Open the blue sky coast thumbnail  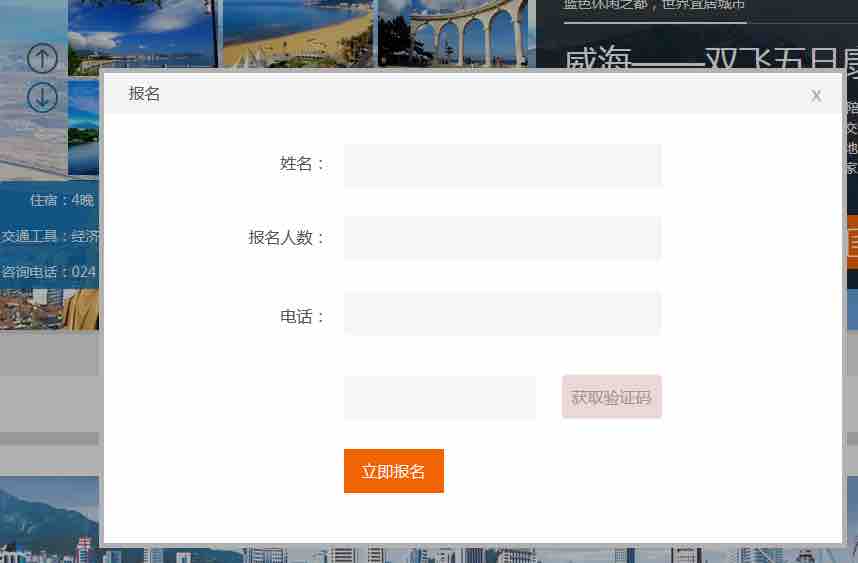(142, 34)
